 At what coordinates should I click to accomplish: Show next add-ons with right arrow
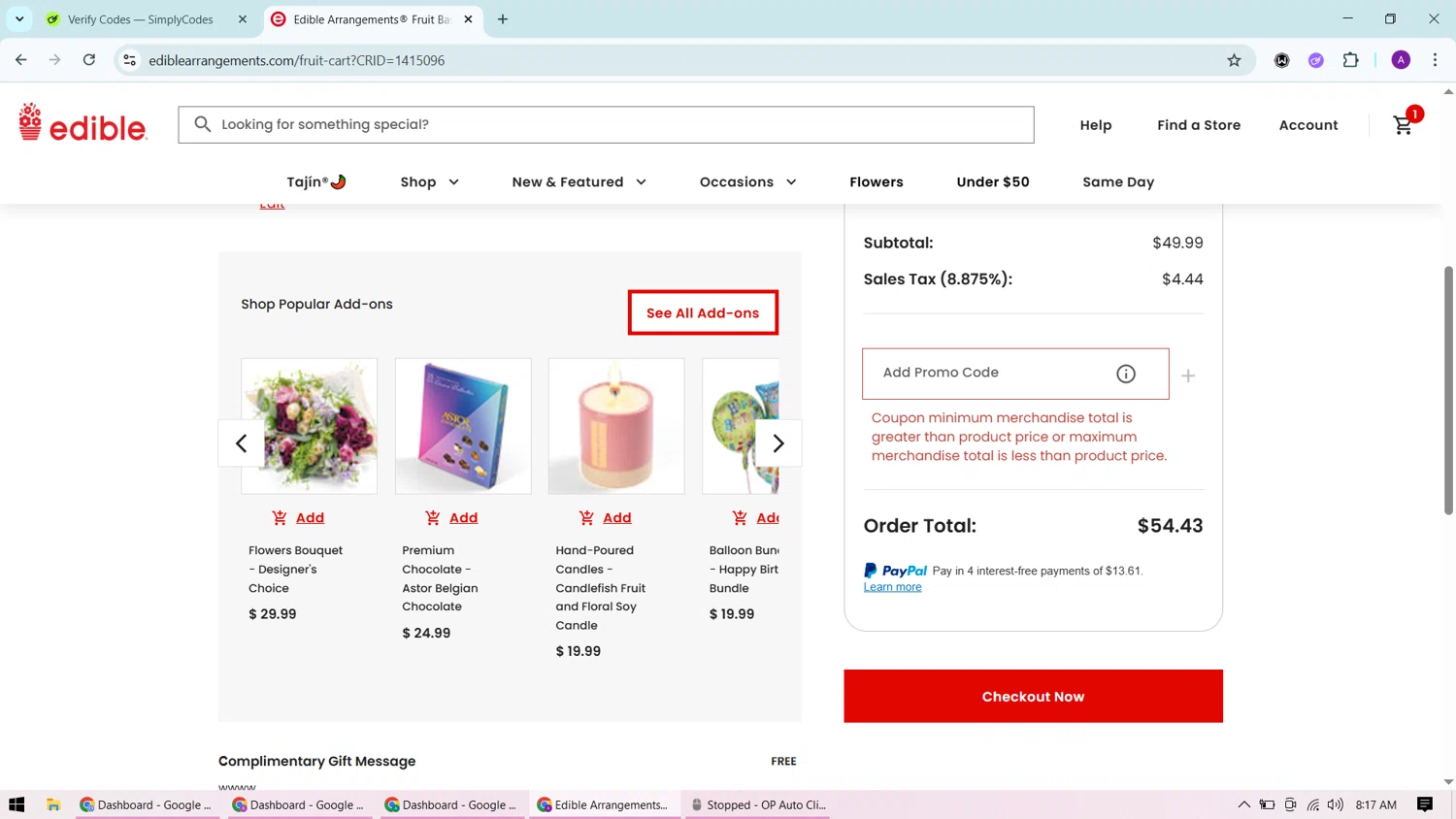[x=778, y=443]
